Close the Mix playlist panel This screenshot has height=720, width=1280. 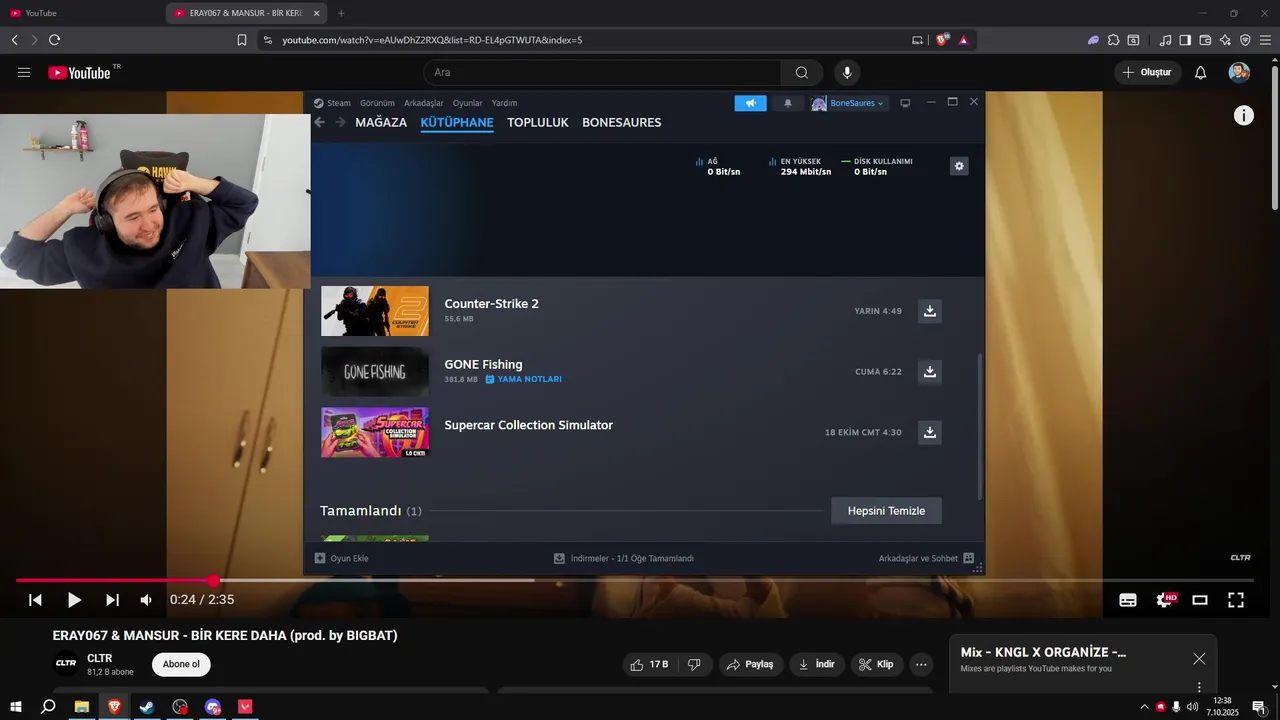tap(1199, 658)
